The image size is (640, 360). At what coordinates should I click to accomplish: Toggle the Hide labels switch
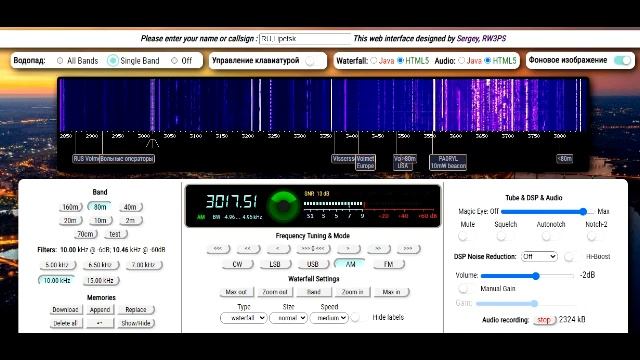tap(358, 317)
